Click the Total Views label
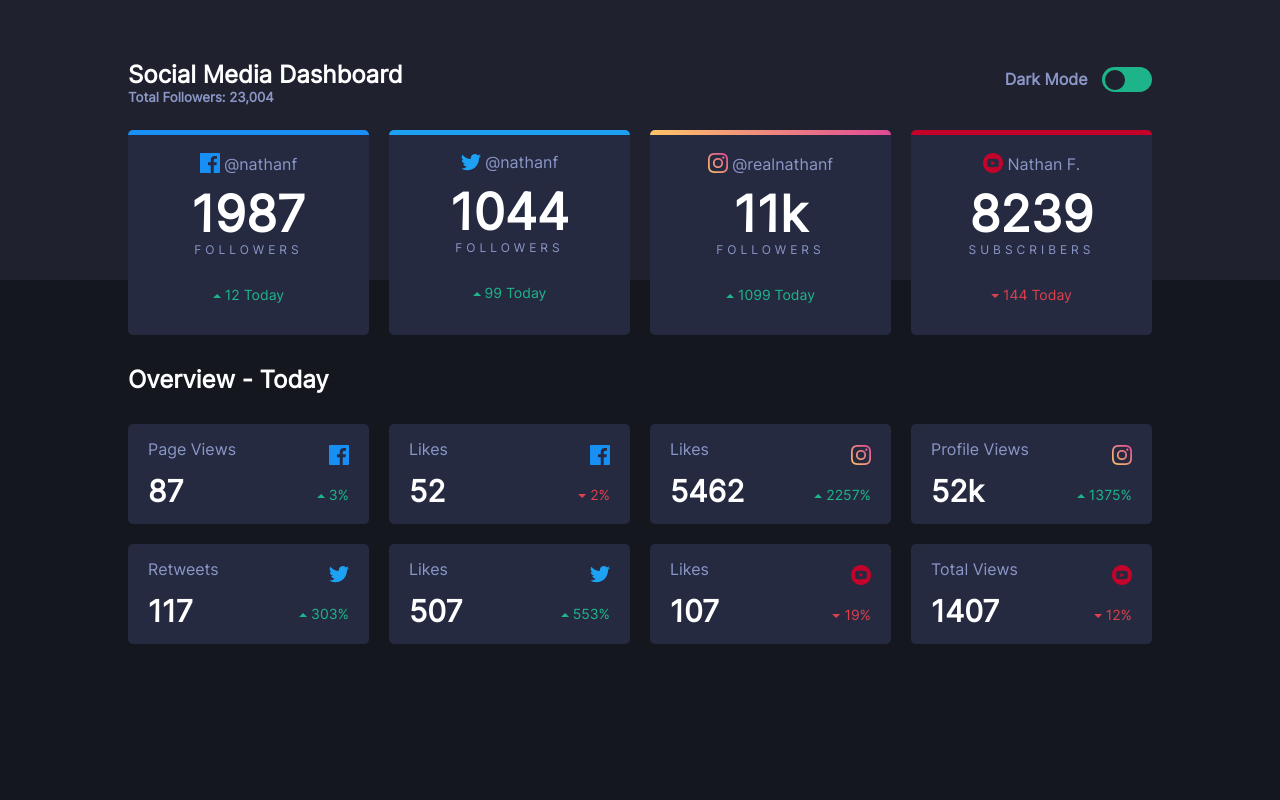 point(974,570)
